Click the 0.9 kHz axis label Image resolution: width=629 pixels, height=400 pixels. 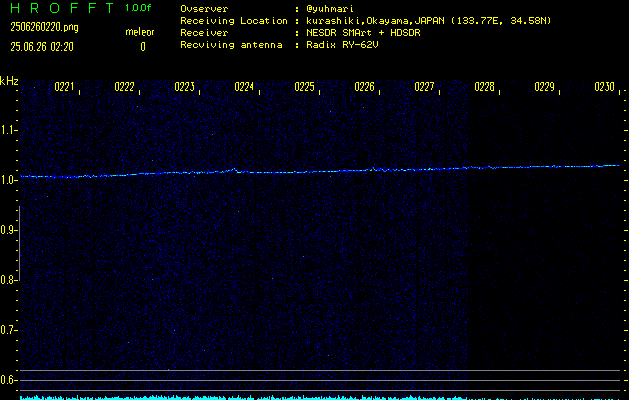click(7, 230)
